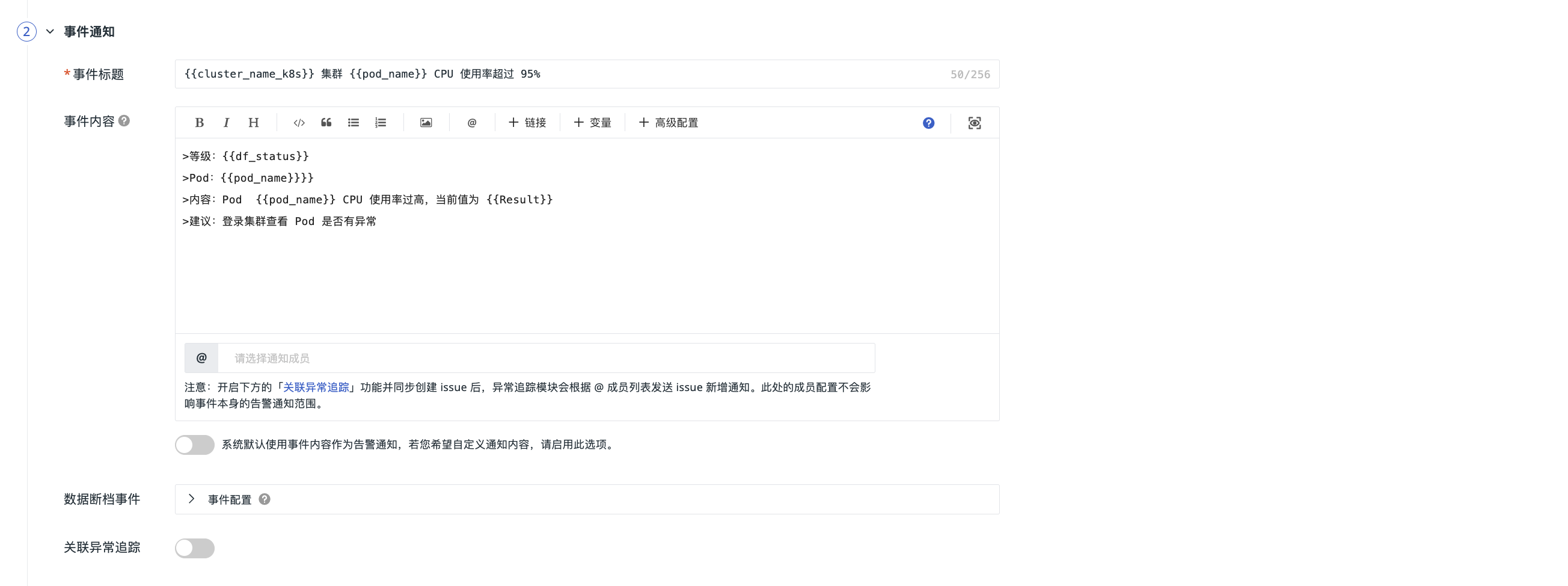Open 高级配置 advanced settings
The image size is (1568, 586).
pyautogui.click(x=669, y=123)
